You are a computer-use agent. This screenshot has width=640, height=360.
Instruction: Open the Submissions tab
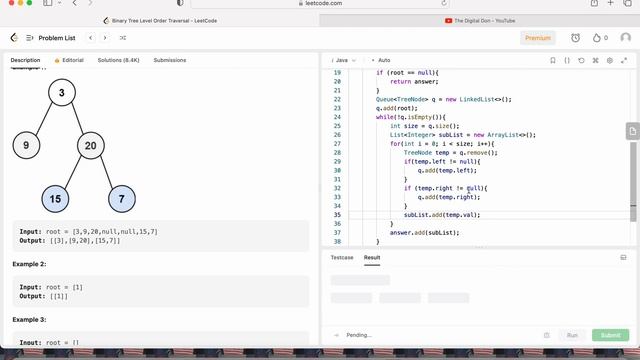tap(170, 60)
